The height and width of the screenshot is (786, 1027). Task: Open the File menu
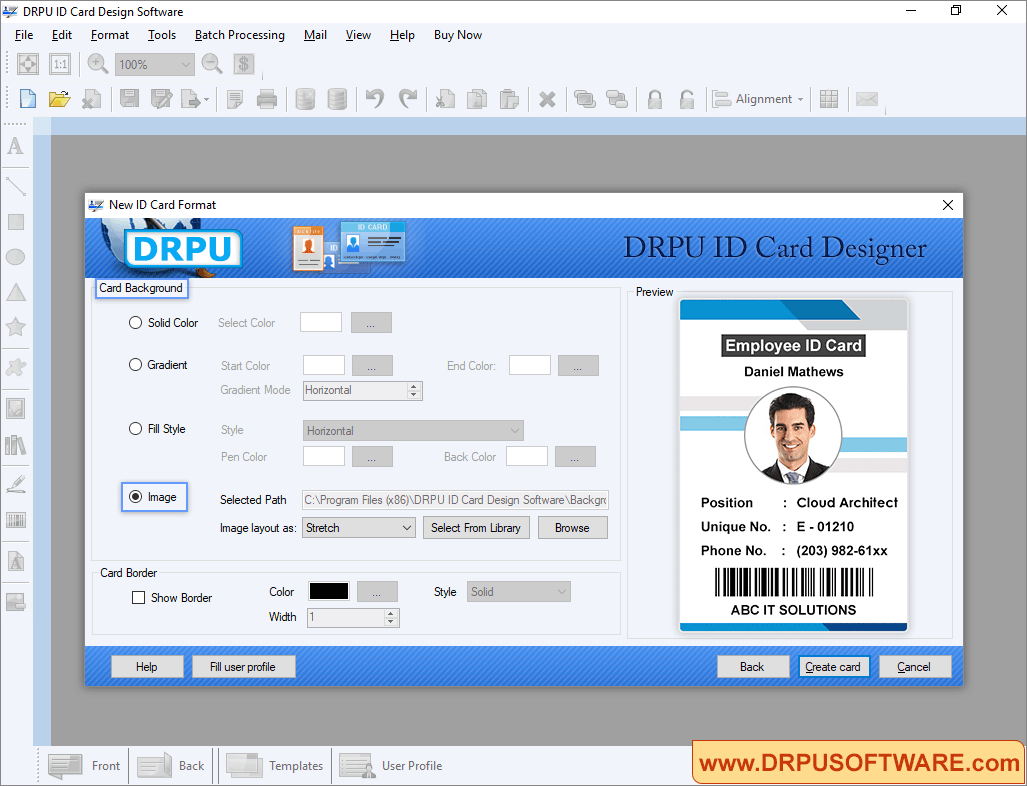click(24, 35)
